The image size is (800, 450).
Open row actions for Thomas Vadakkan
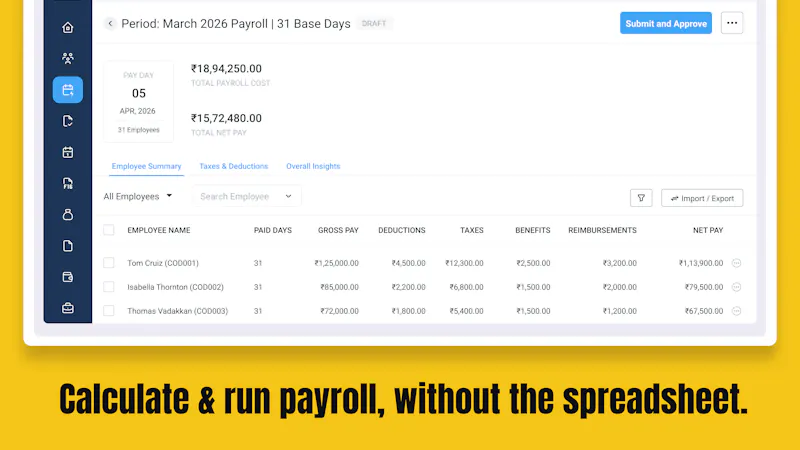click(736, 311)
